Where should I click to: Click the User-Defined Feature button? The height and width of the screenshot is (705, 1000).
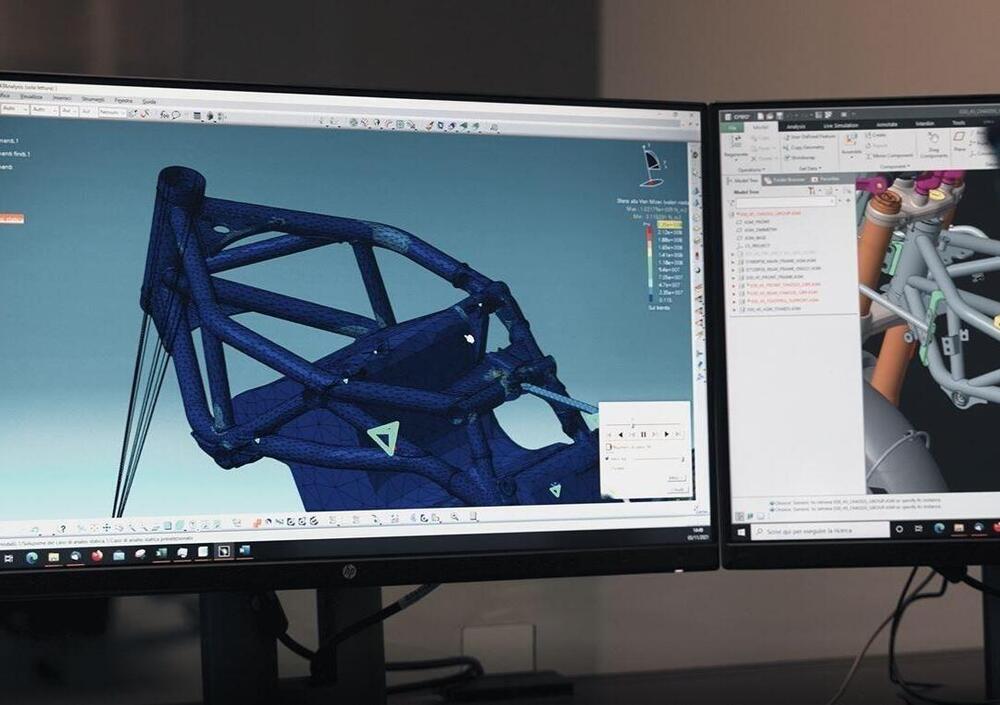pyautogui.click(x=811, y=136)
